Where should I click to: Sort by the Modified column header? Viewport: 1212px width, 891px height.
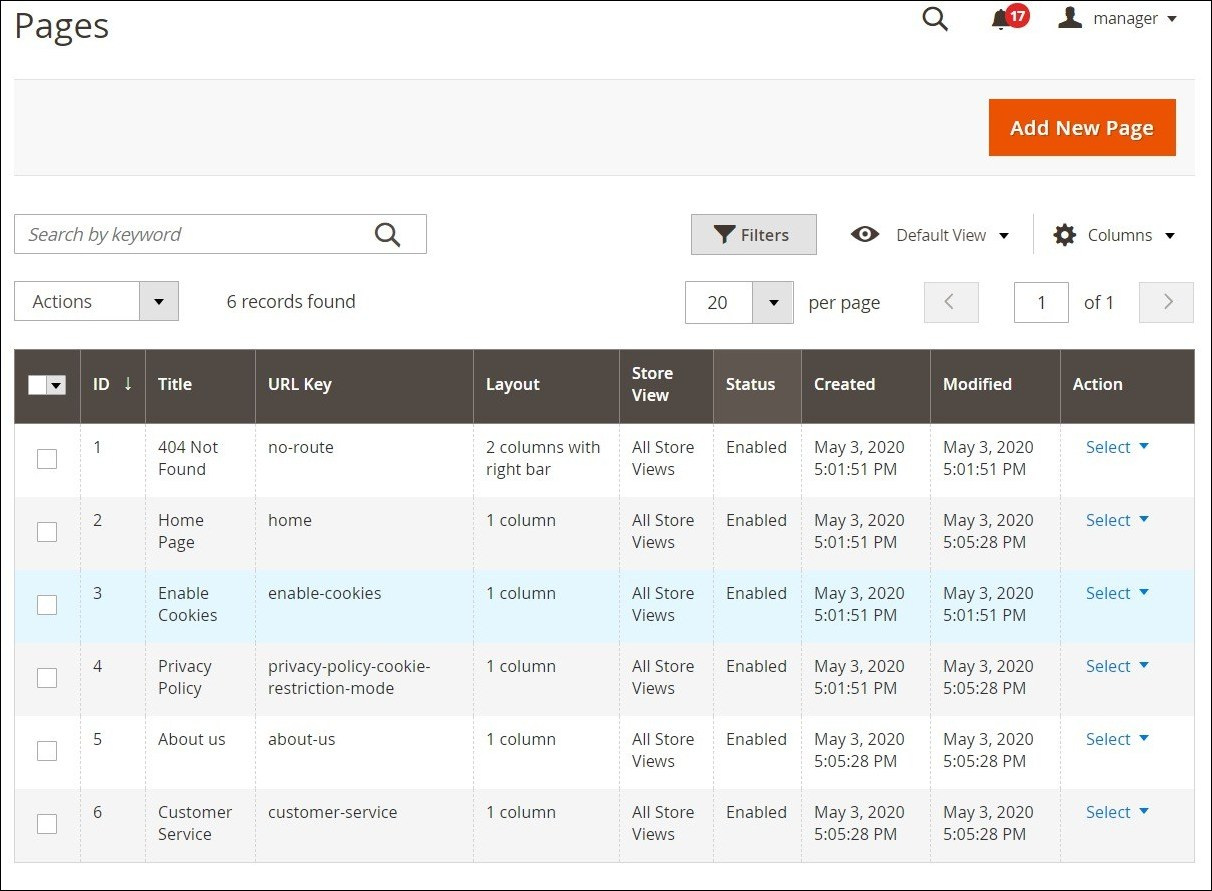pos(995,385)
